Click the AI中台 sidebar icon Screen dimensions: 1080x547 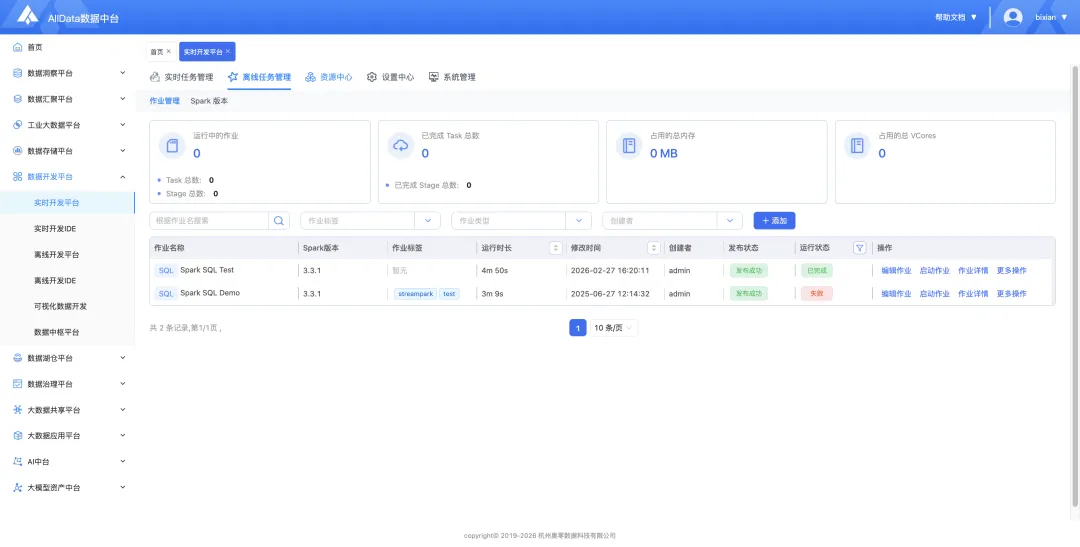(18, 462)
